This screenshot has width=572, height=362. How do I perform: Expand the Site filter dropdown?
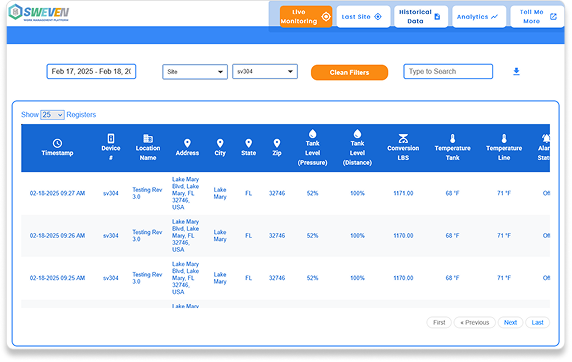[x=195, y=72]
